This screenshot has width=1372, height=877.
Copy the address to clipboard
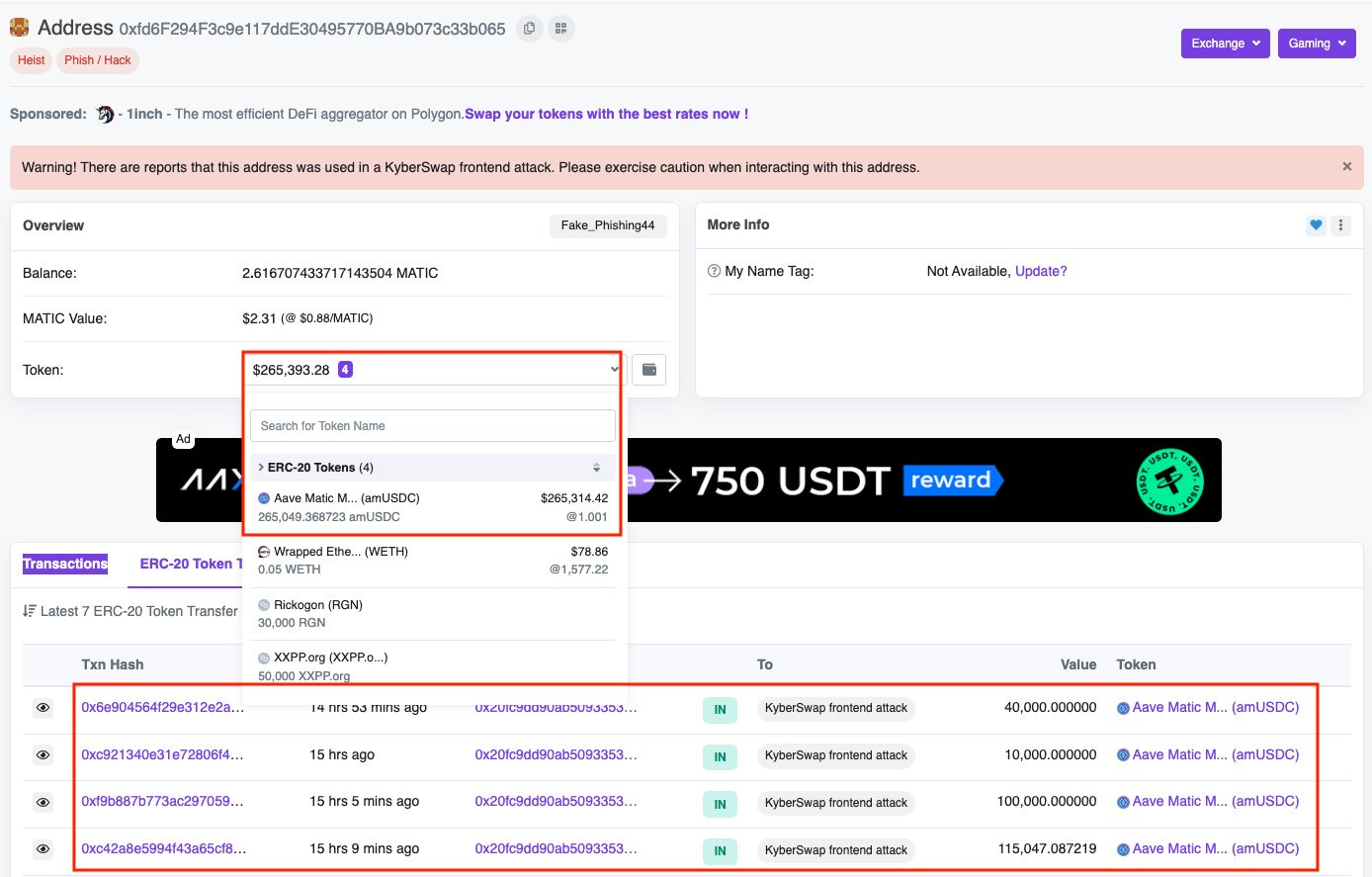[x=530, y=29]
